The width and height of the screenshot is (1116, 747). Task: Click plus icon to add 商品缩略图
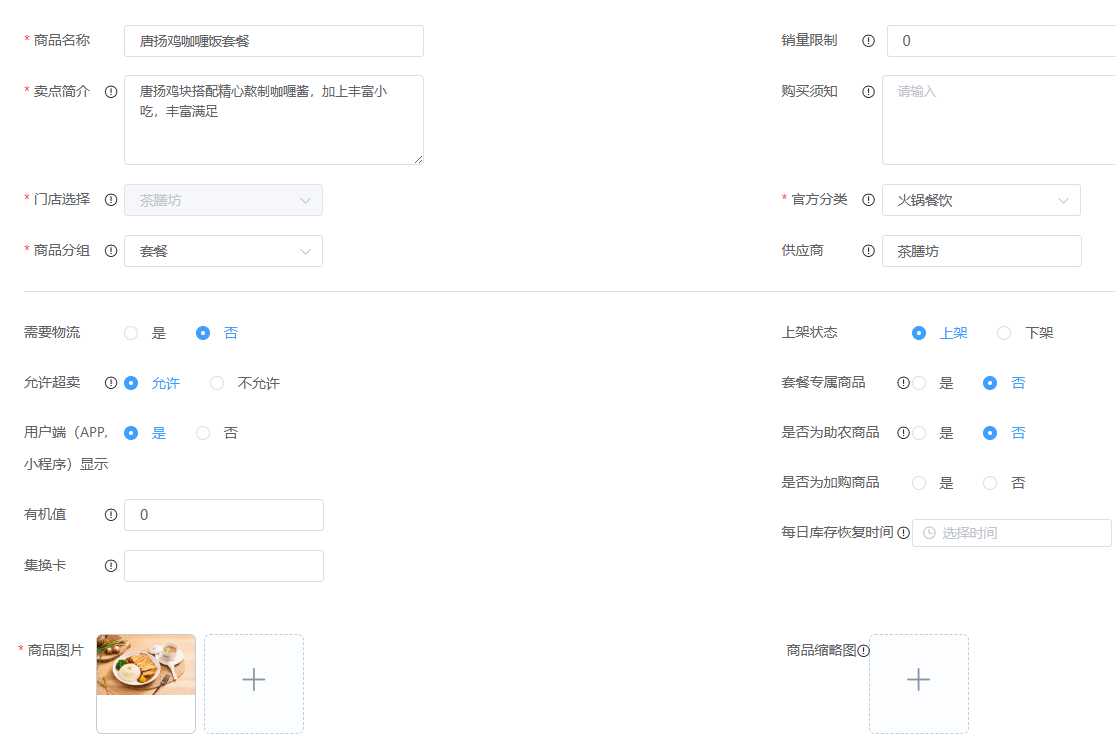(918, 680)
